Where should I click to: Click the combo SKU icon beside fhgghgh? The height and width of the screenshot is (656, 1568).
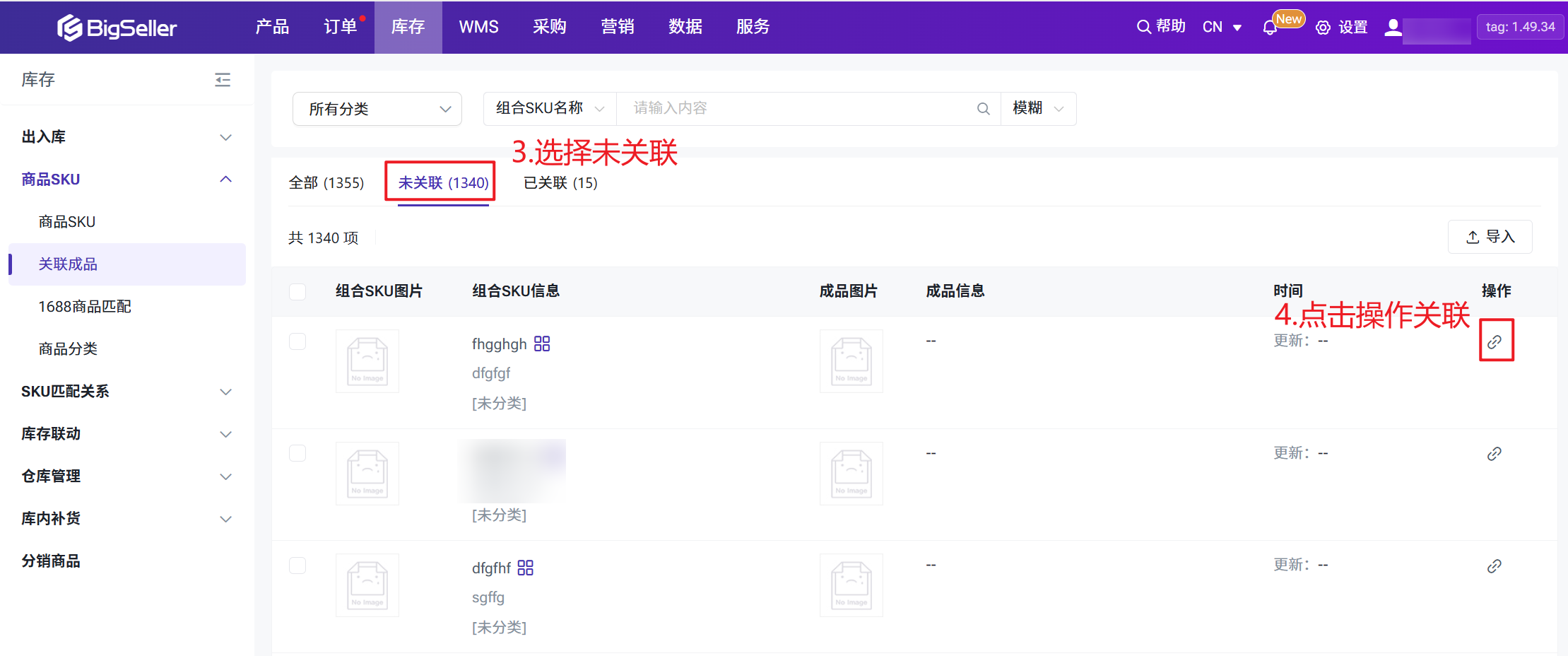click(542, 344)
